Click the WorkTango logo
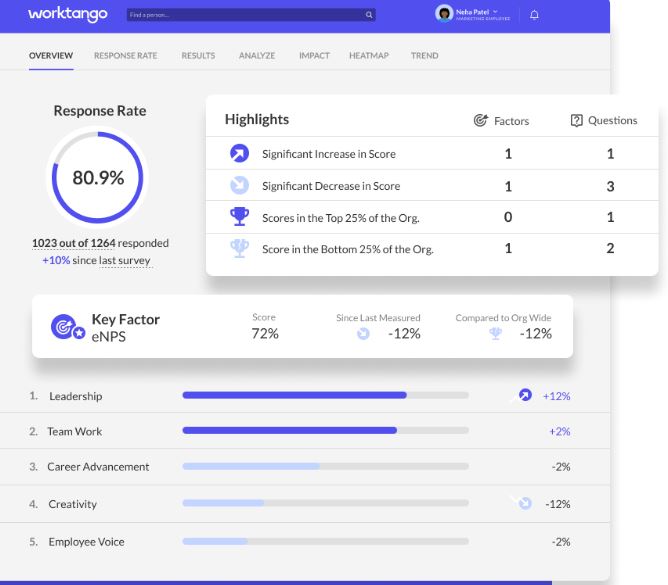 [68, 14]
